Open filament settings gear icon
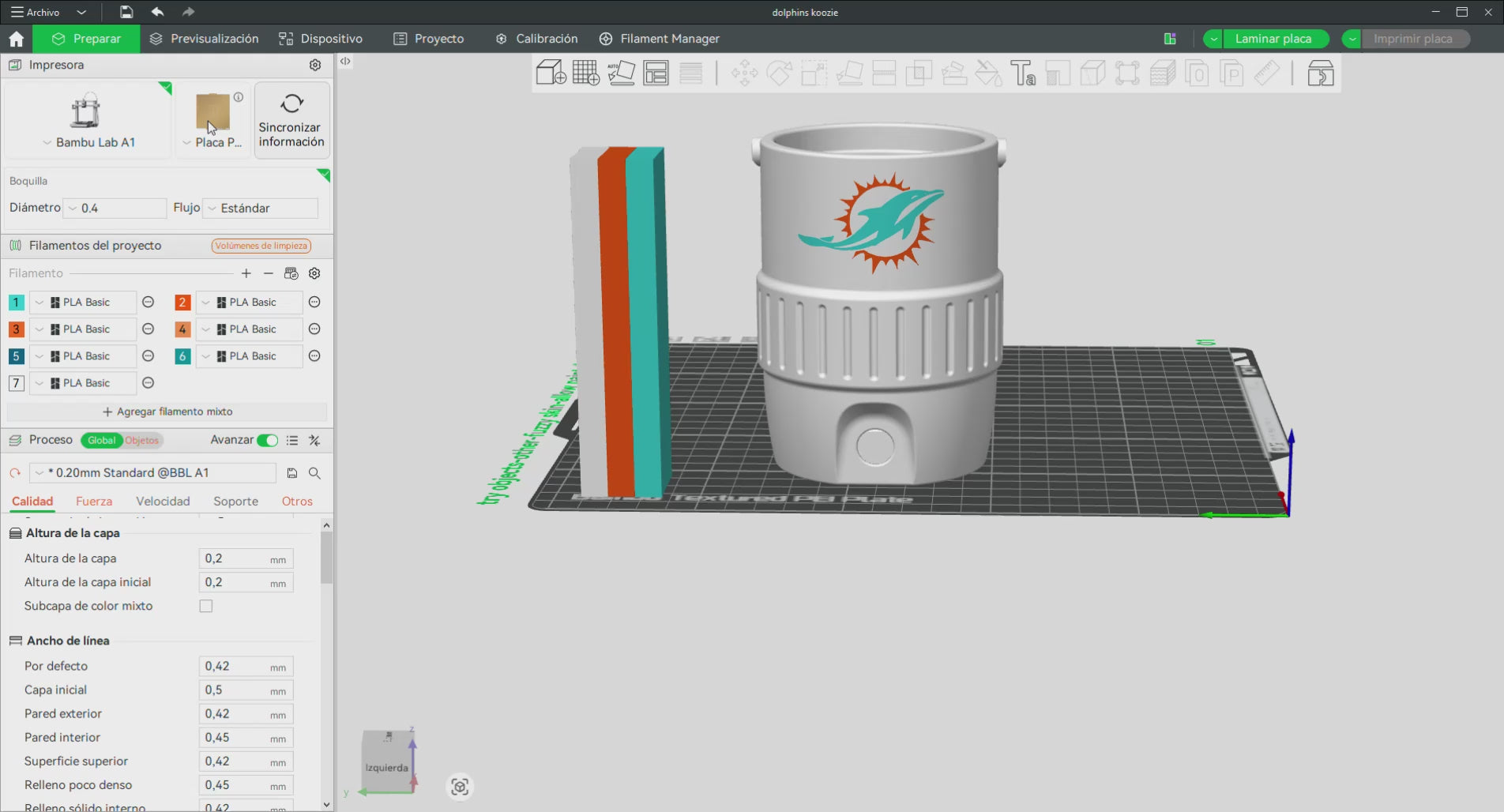 tap(314, 273)
